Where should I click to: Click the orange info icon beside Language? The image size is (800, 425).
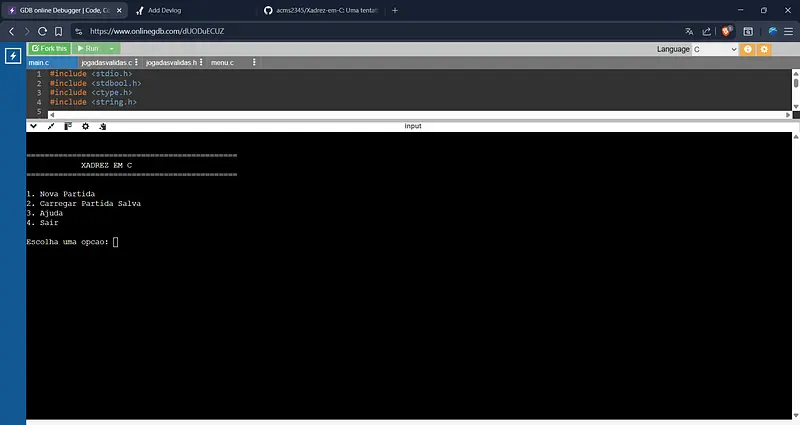click(748, 49)
